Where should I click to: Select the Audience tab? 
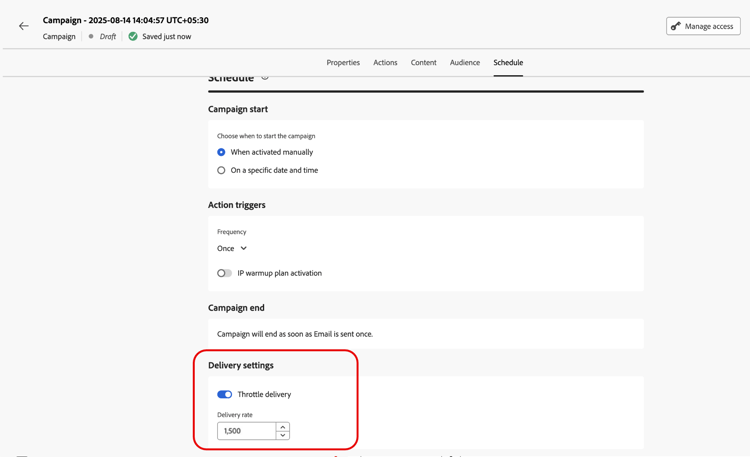(x=465, y=62)
